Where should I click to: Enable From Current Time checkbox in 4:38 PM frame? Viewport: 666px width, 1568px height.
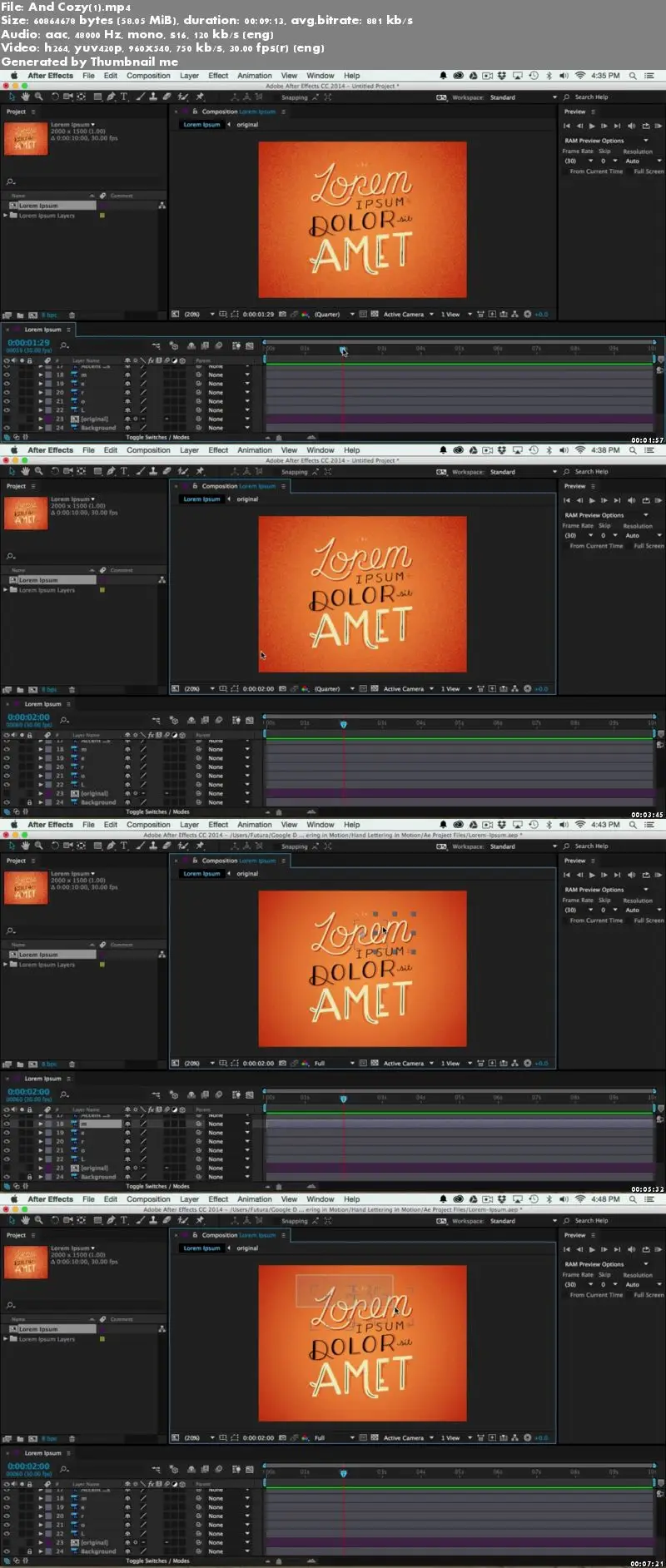tap(566, 546)
